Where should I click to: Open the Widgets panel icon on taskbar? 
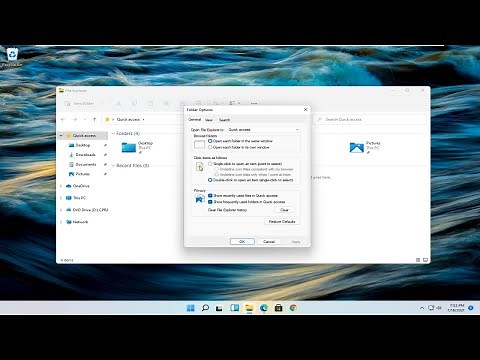(234, 308)
